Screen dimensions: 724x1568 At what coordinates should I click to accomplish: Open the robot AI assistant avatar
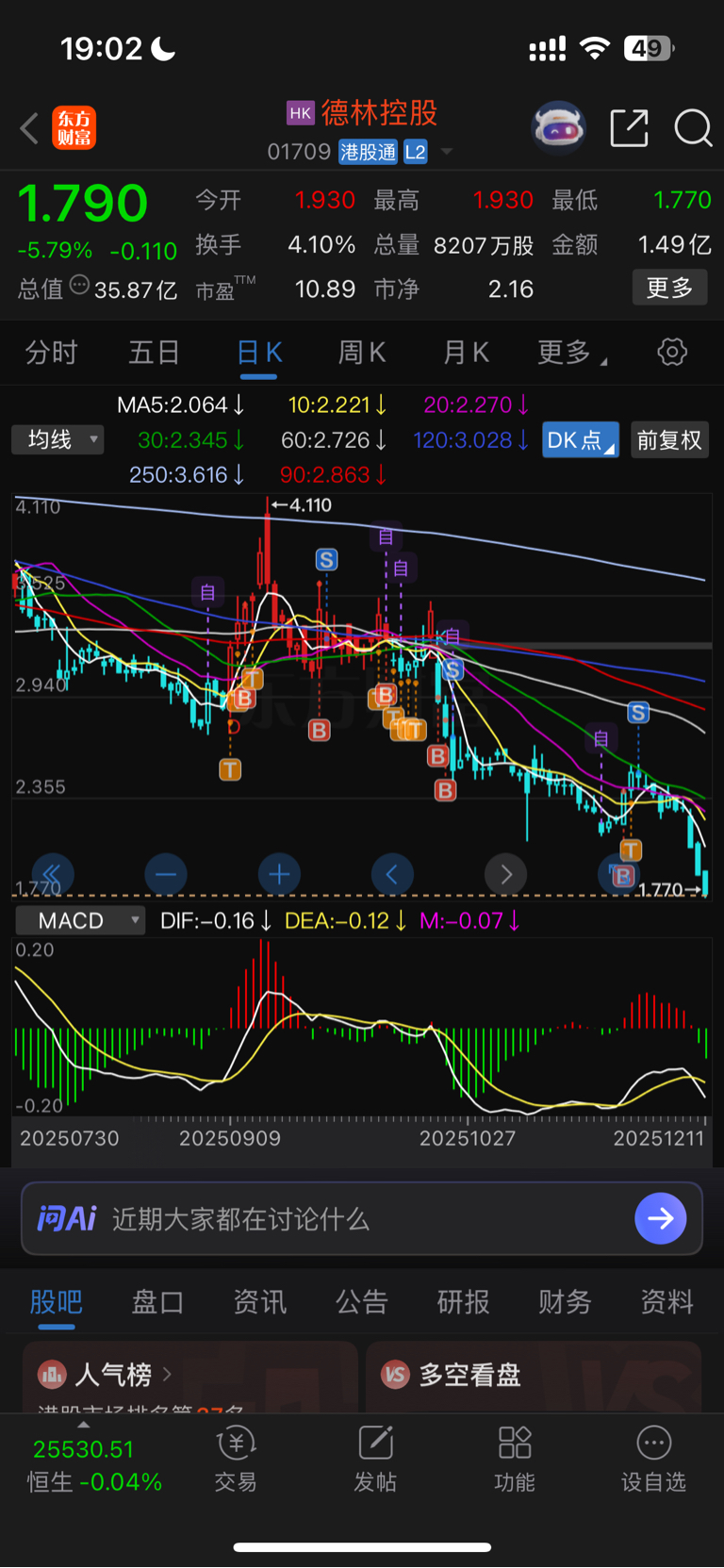(558, 127)
